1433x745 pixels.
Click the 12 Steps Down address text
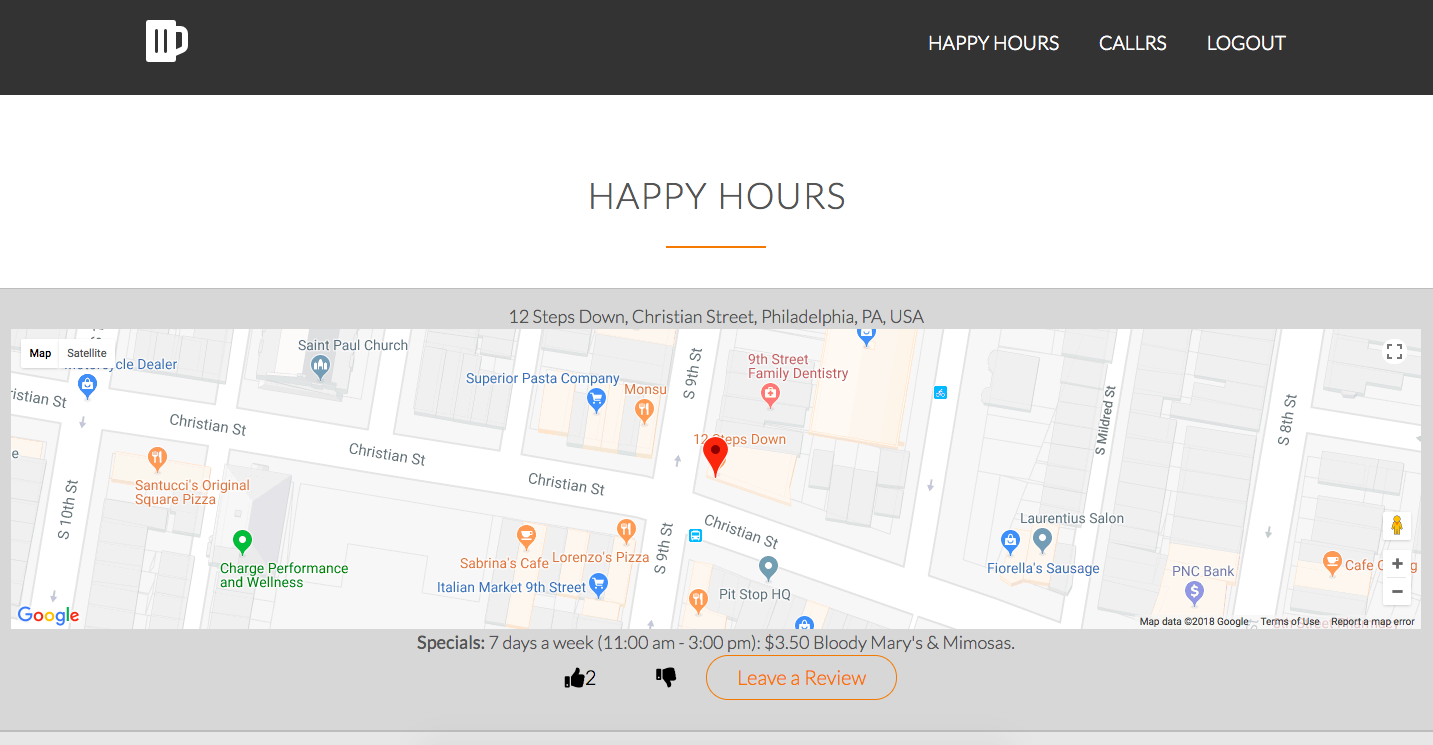click(716, 316)
